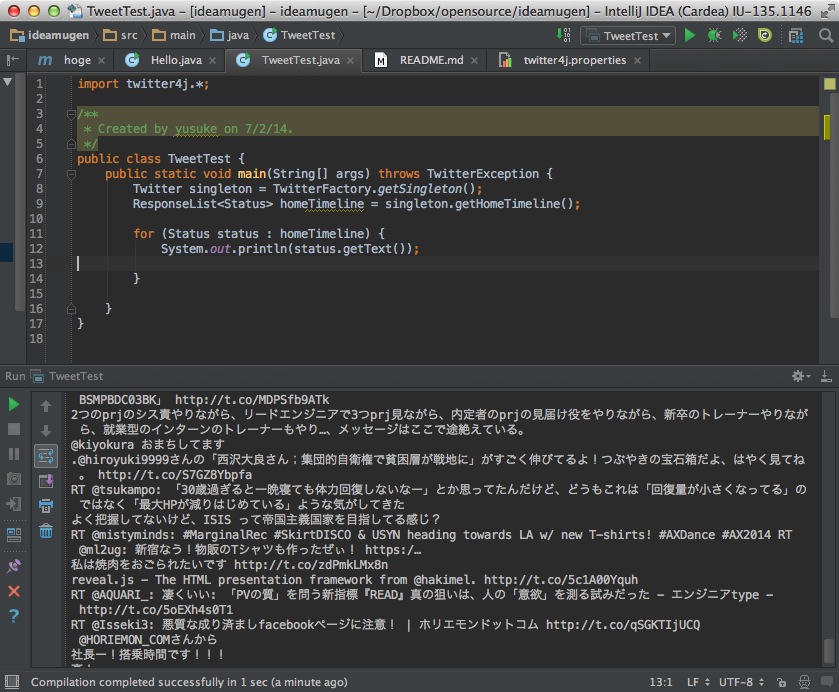Stop the running process in Run panel
This screenshot has height=692, width=839.
[14, 429]
